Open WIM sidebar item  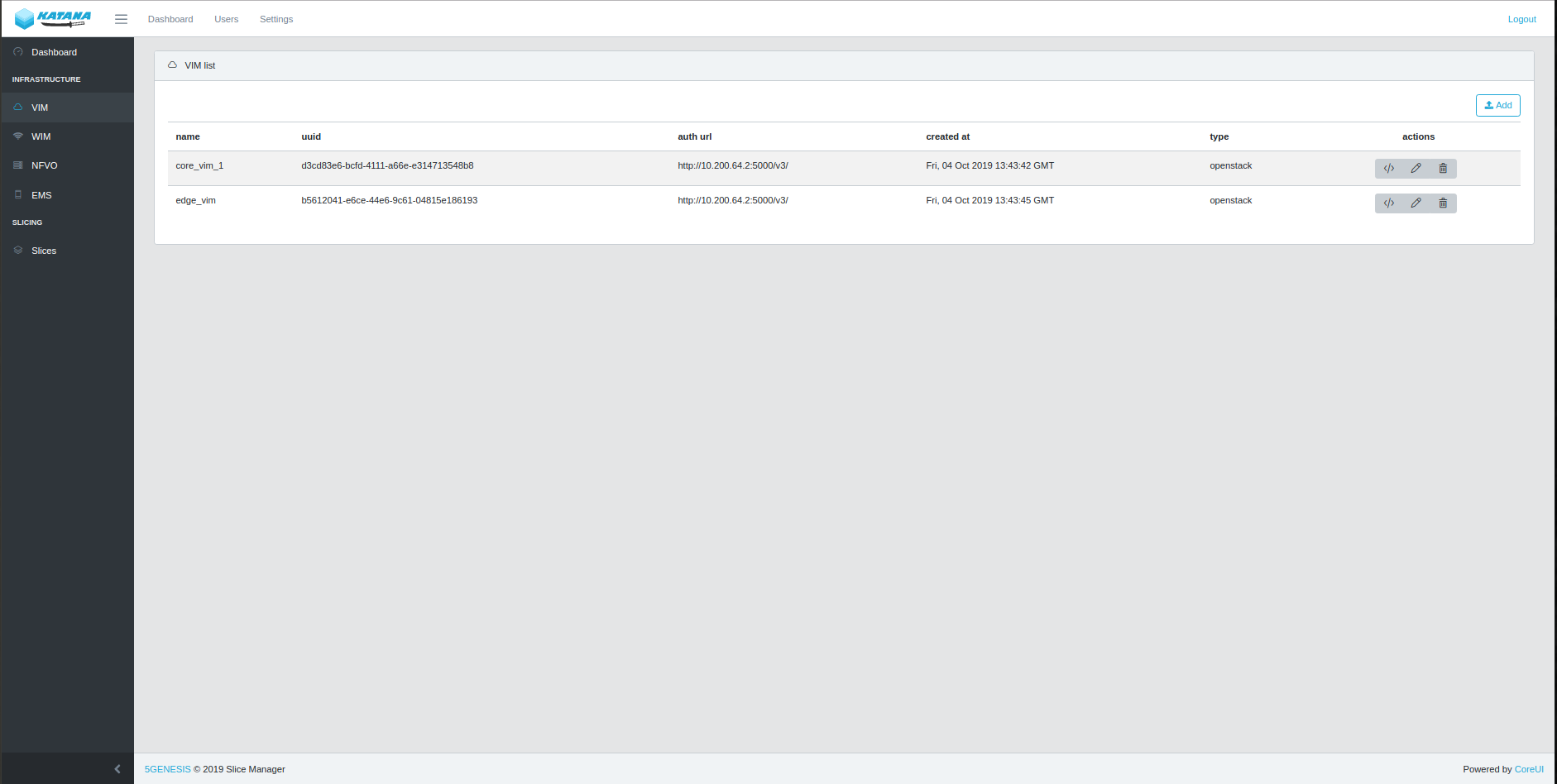click(x=67, y=136)
